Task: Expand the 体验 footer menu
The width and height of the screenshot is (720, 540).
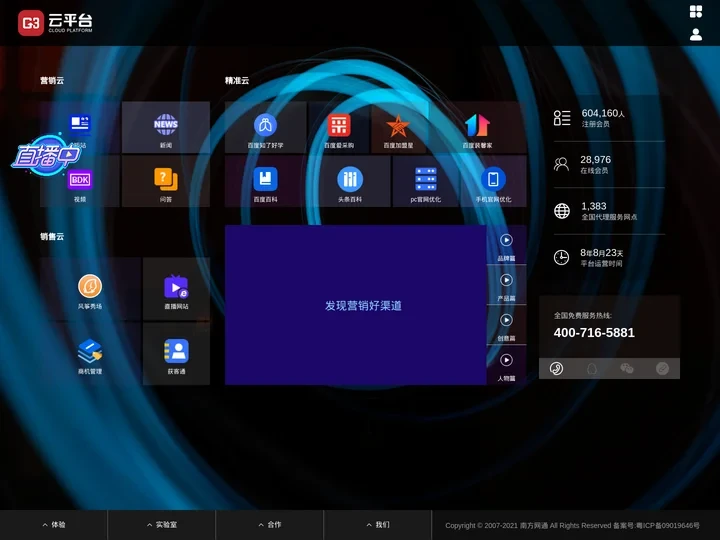Action: click(54, 525)
